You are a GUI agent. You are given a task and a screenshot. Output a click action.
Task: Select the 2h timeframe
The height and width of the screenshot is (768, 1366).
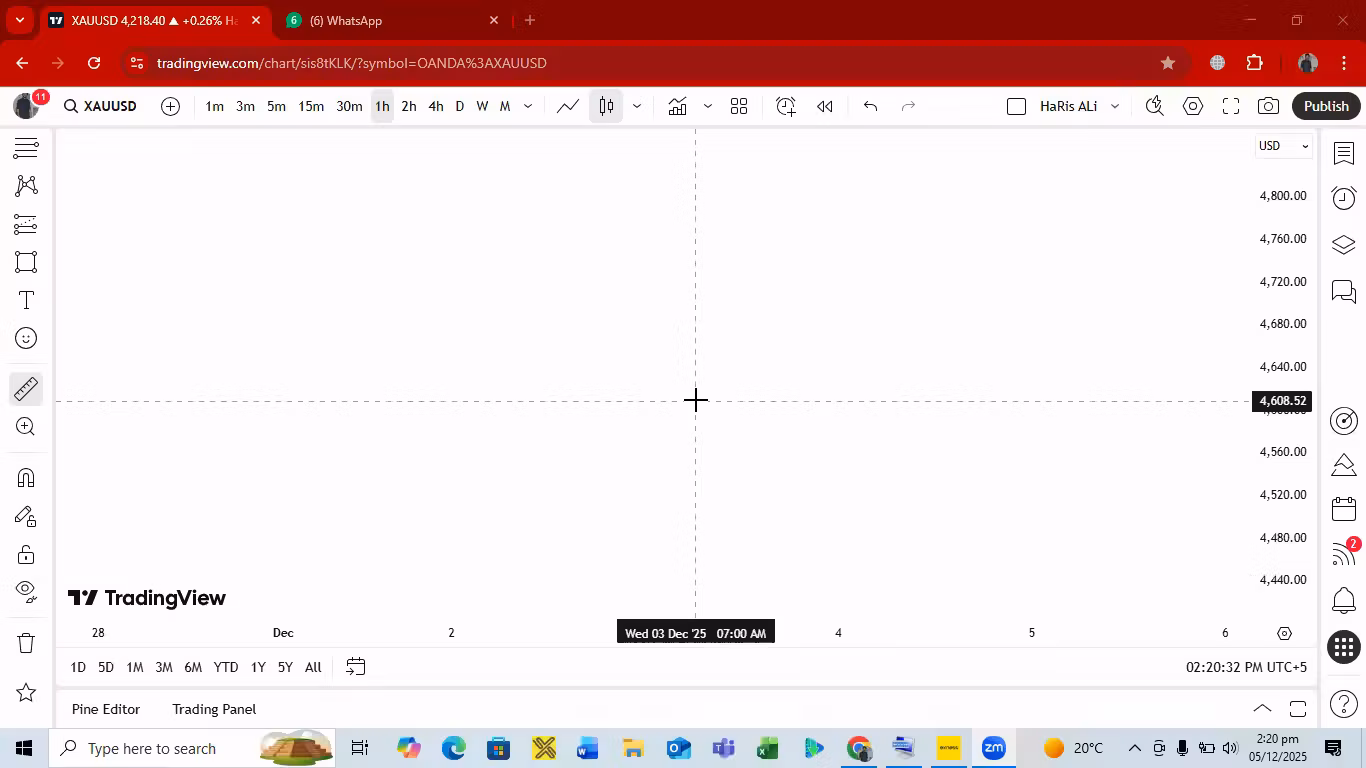[x=409, y=106]
